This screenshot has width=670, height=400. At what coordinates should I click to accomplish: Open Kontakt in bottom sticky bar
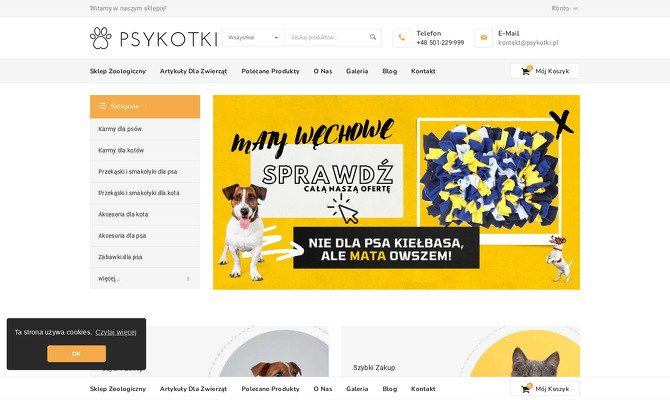point(423,389)
